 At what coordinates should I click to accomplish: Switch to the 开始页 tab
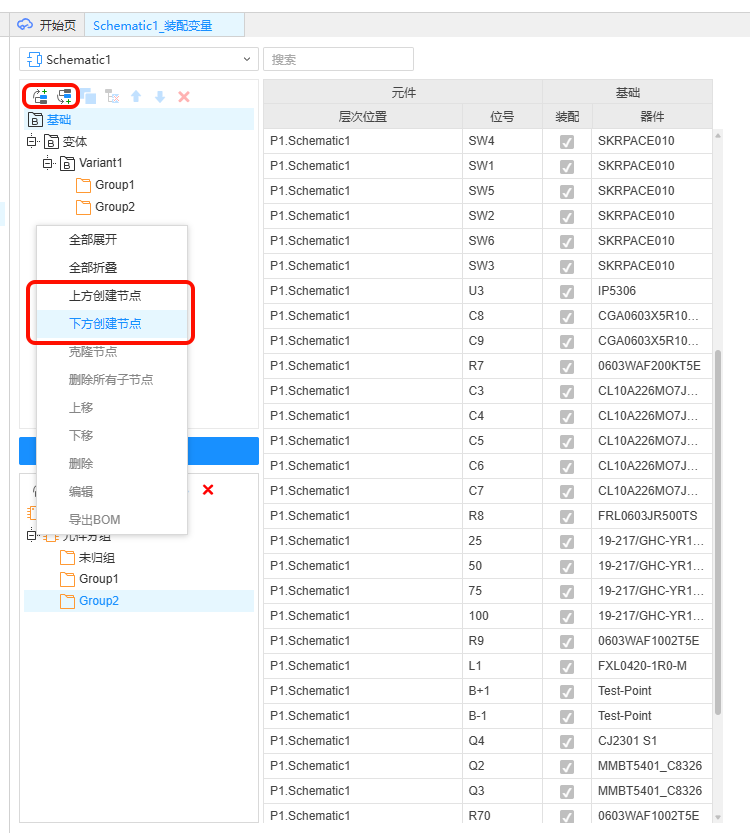pyautogui.click(x=47, y=25)
